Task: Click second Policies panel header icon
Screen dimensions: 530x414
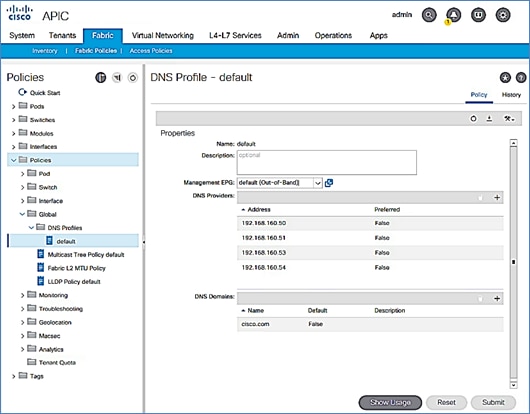Action: (117, 78)
